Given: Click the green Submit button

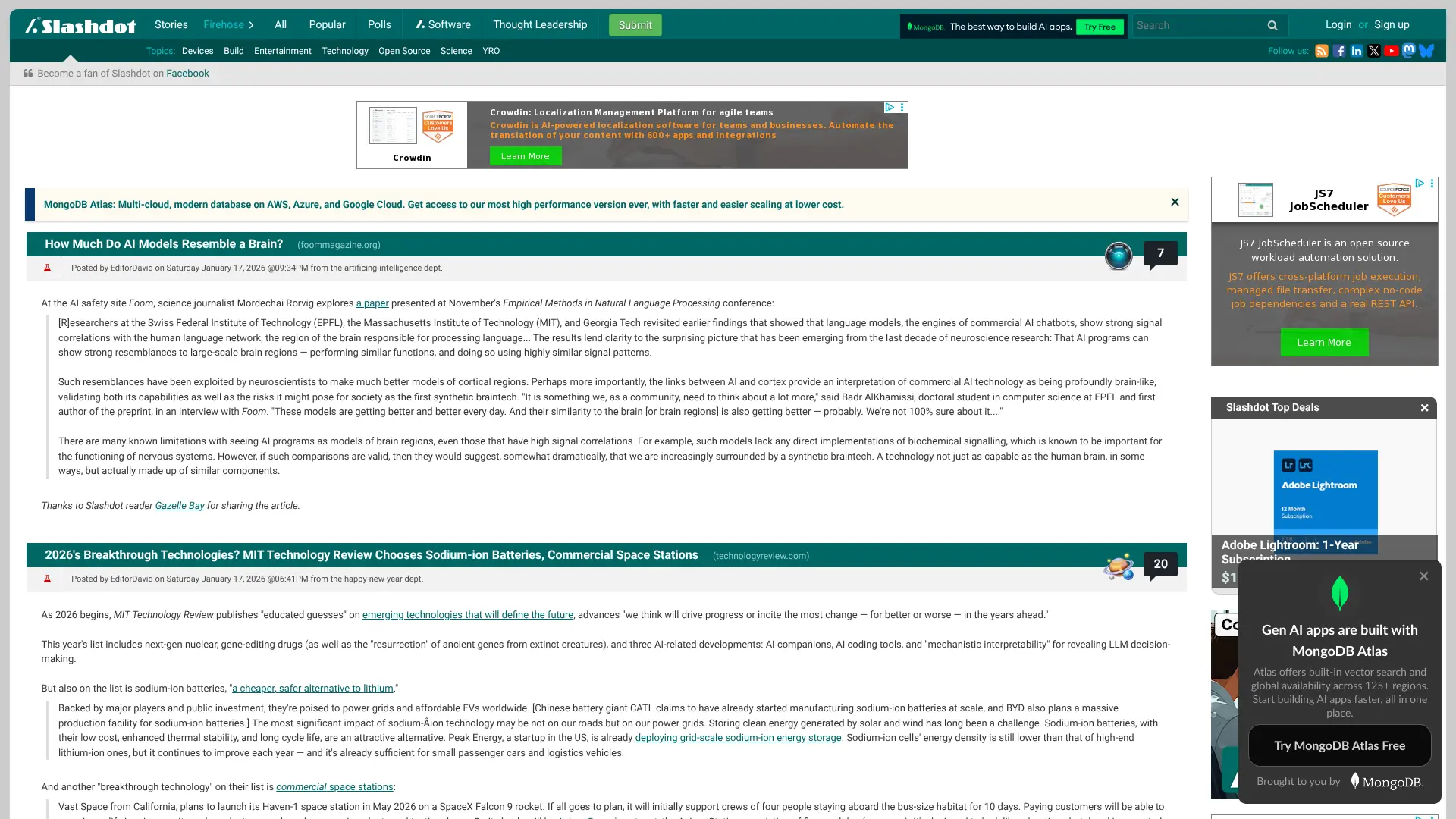Looking at the screenshot, I should click(635, 25).
